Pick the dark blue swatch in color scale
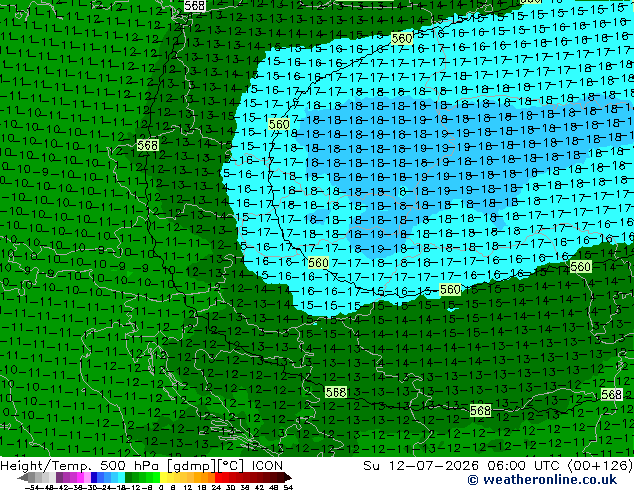Viewport: 634px width, 490px height. pos(94,478)
